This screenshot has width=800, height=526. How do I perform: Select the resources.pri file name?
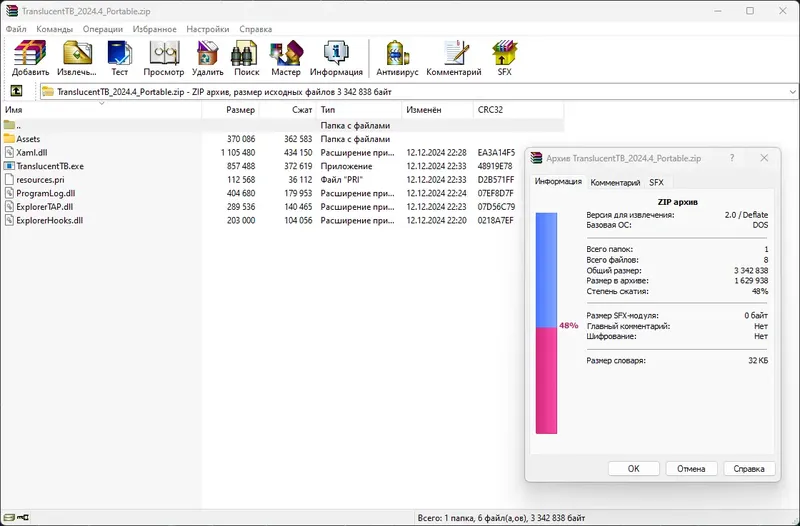coord(40,180)
